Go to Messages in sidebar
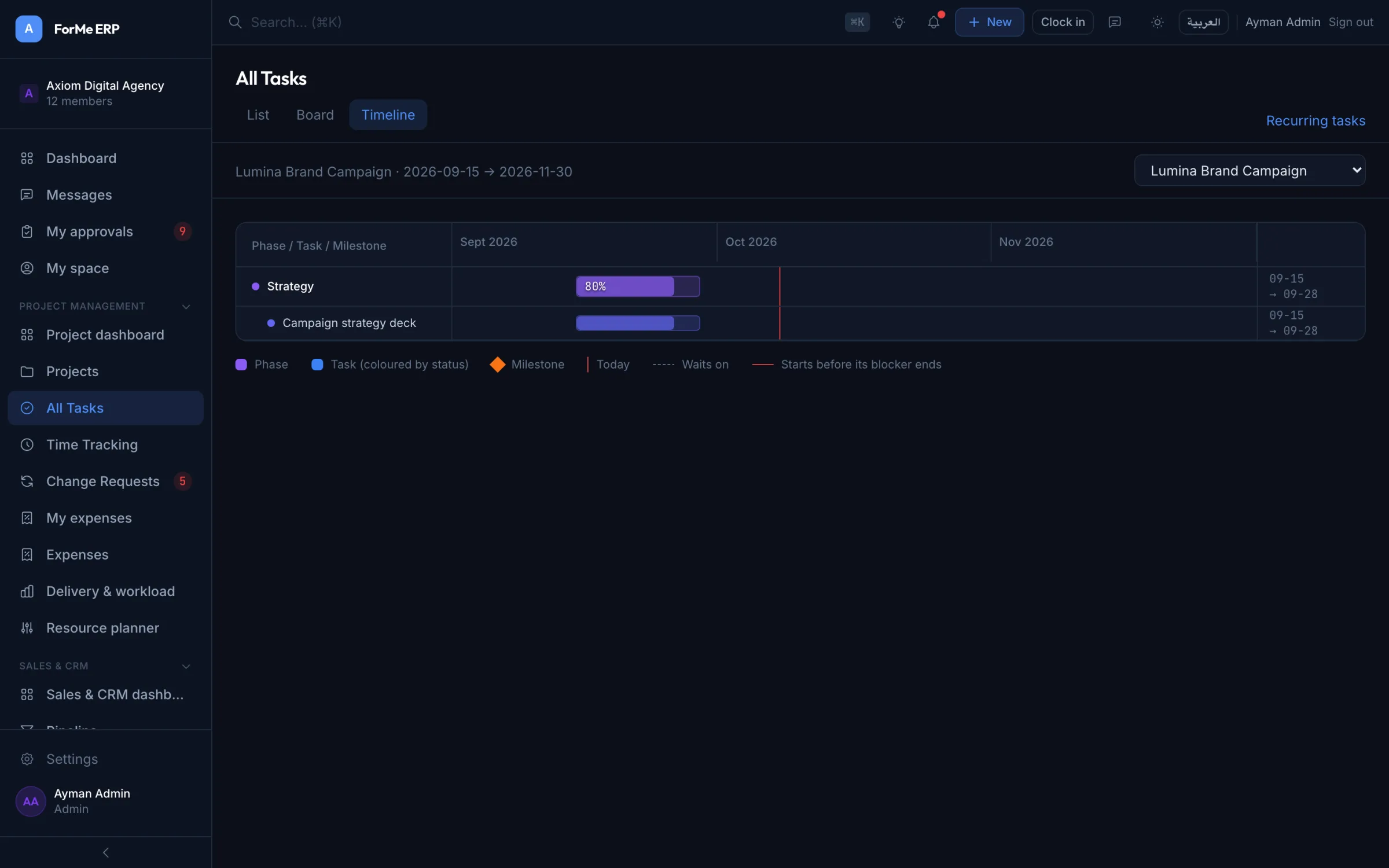 [105, 194]
